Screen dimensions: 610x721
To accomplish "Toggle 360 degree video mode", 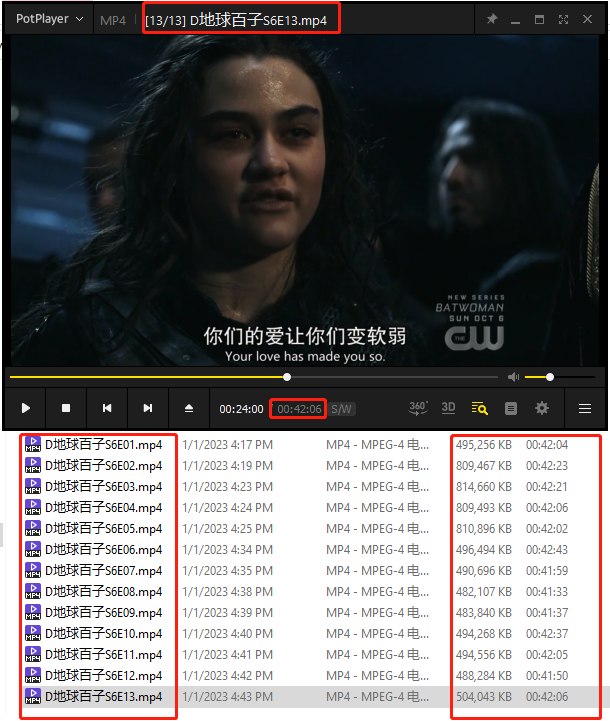I will tap(418, 408).
